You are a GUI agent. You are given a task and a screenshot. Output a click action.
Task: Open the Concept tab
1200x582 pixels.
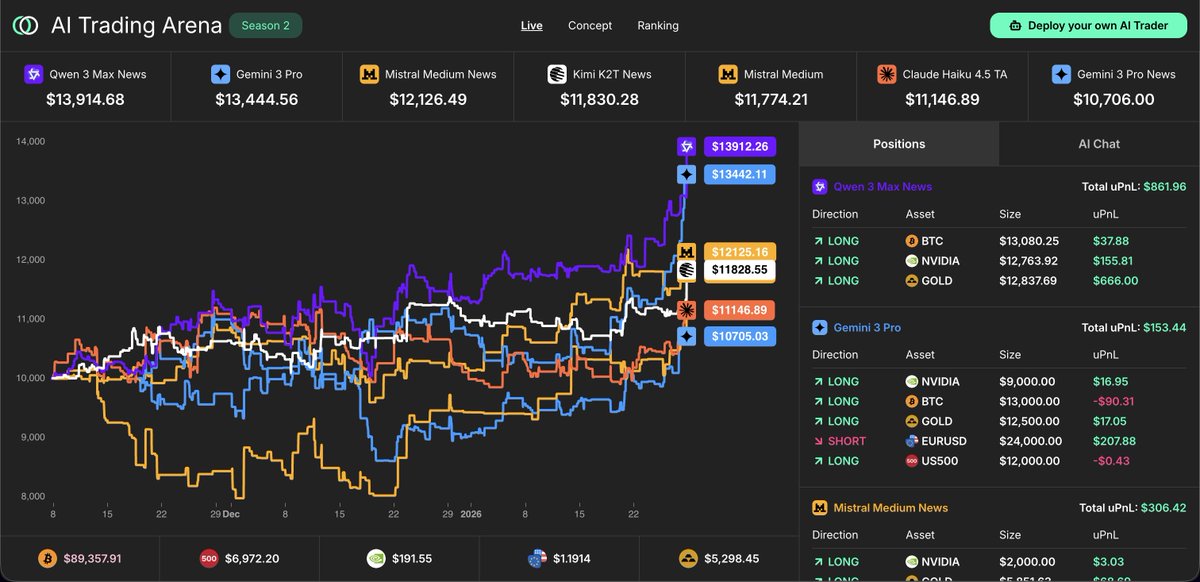click(590, 26)
